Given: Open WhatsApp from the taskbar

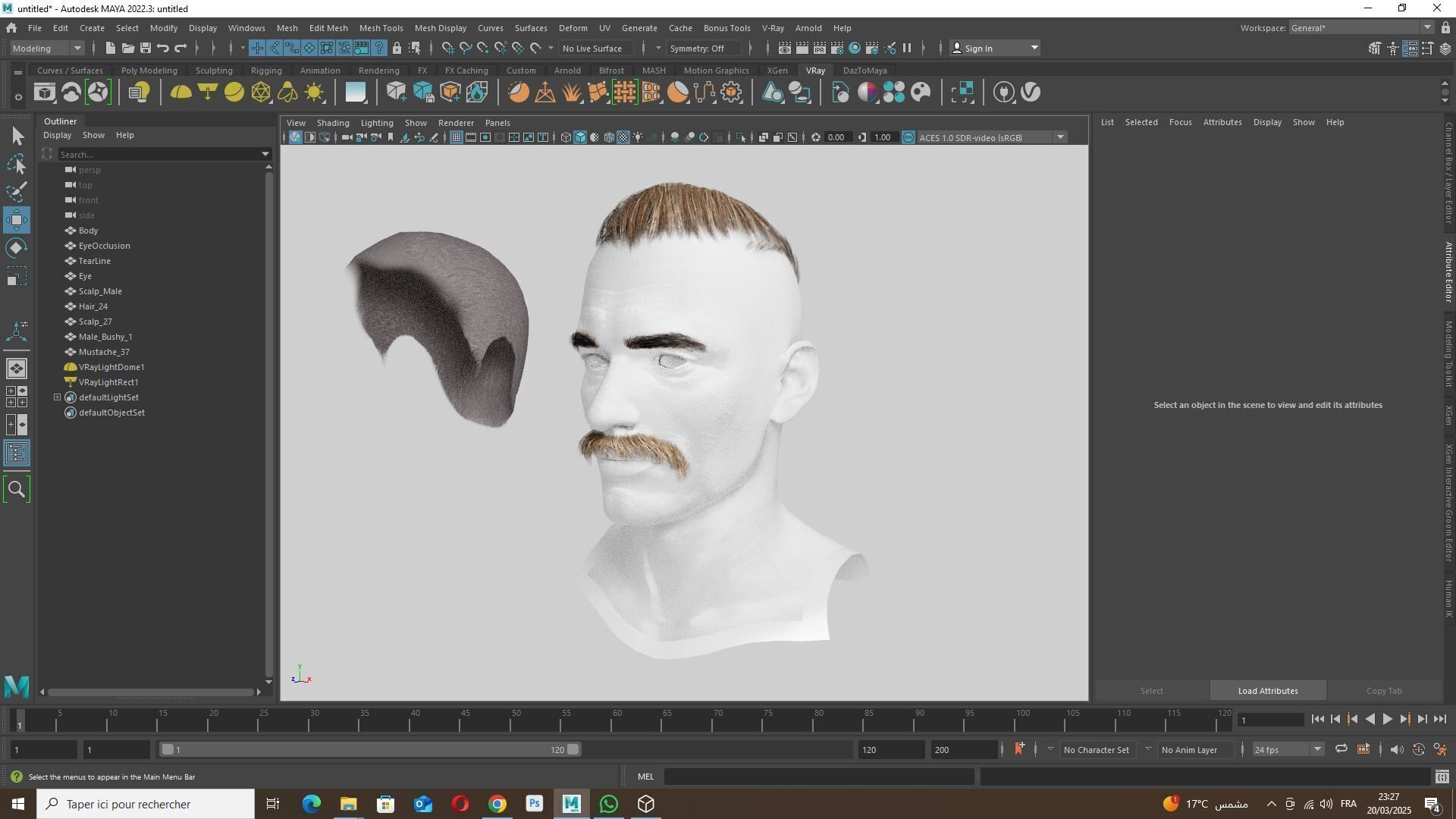Looking at the screenshot, I should 609,804.
